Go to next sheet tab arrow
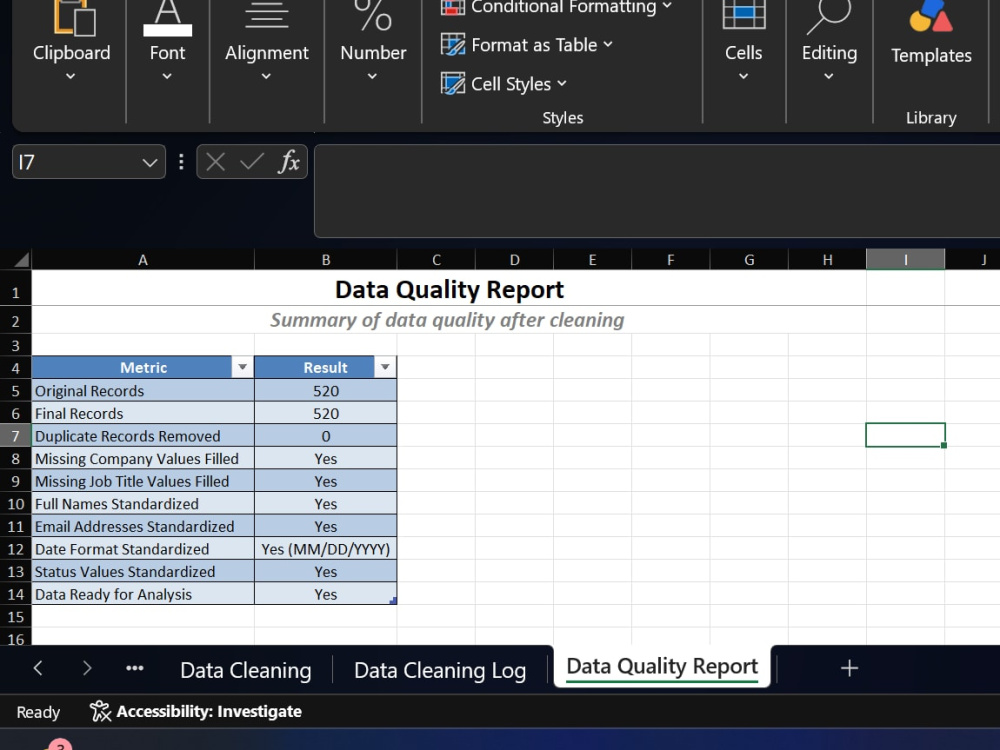This screenshot has height=750, width=1000. [87, 668]
